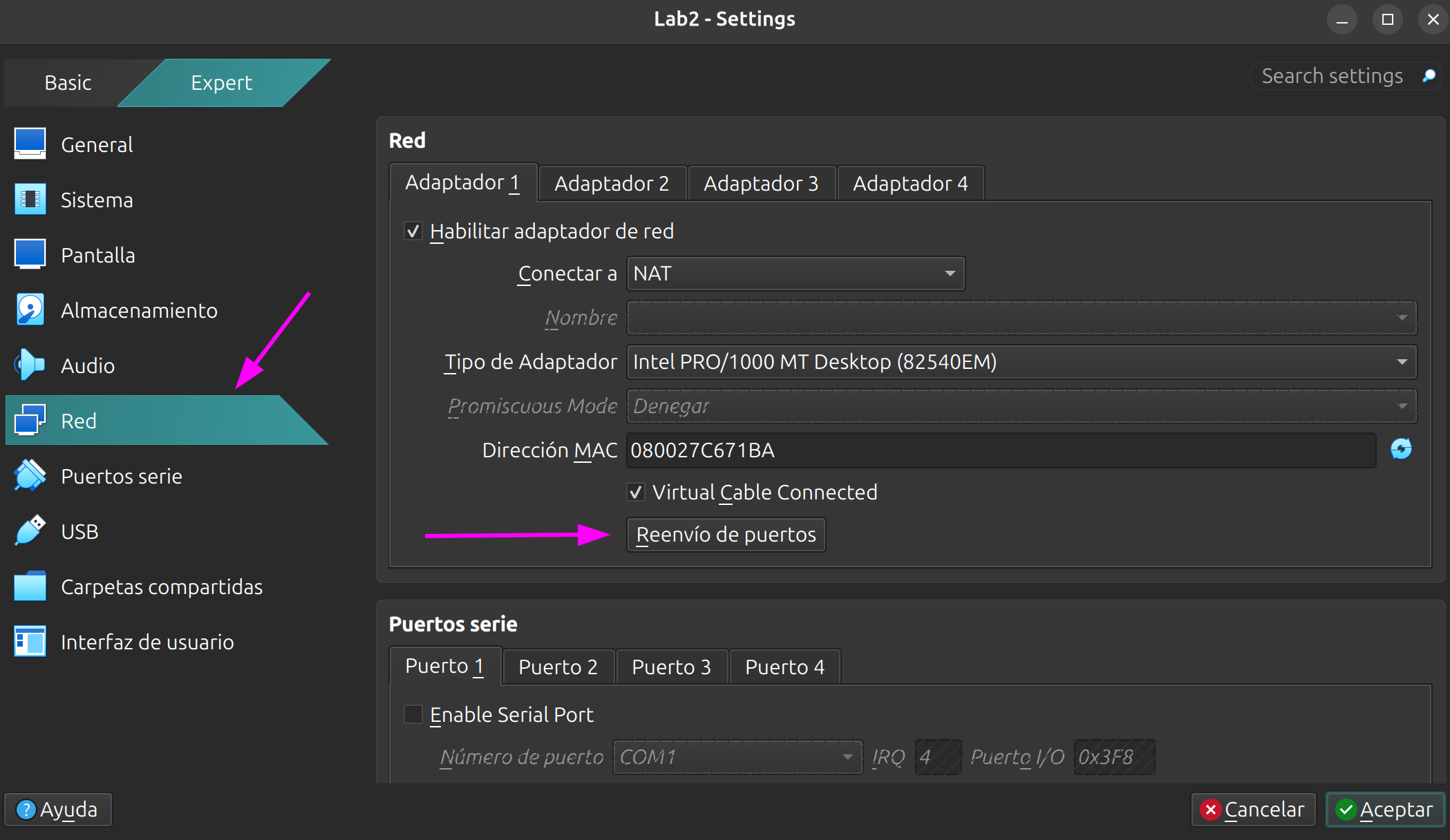Select the Adaptador 1 tab
This screenshot has width=1450, height=840.
tap(462, 182)
